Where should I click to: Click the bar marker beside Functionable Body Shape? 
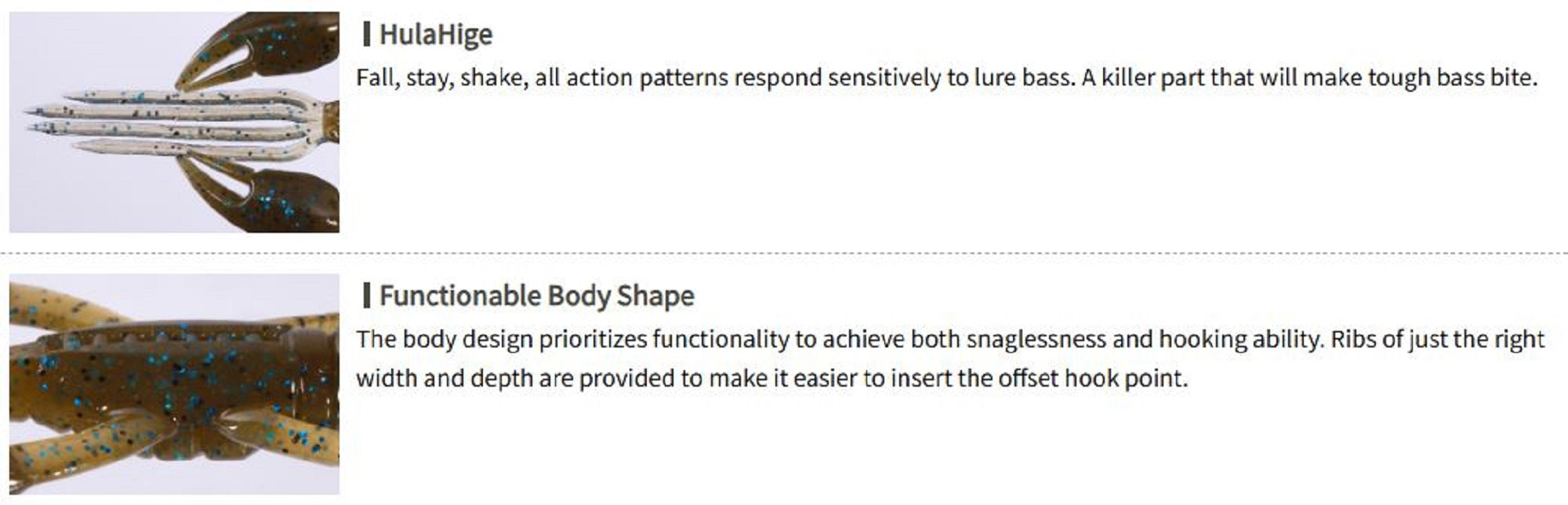pyautogui.click(x=366, y=296)
